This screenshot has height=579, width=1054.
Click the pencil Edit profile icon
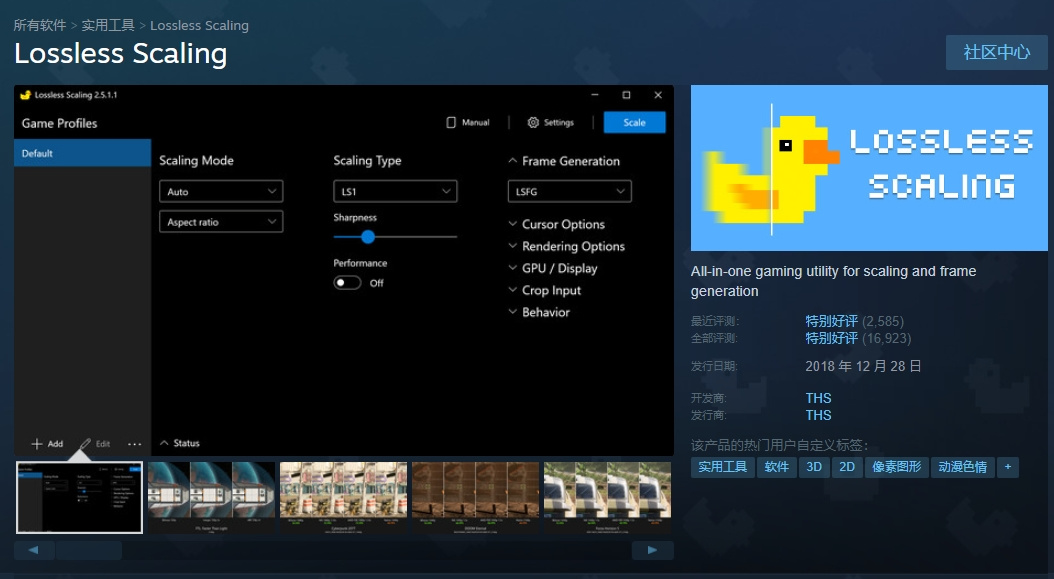(85, 444)
